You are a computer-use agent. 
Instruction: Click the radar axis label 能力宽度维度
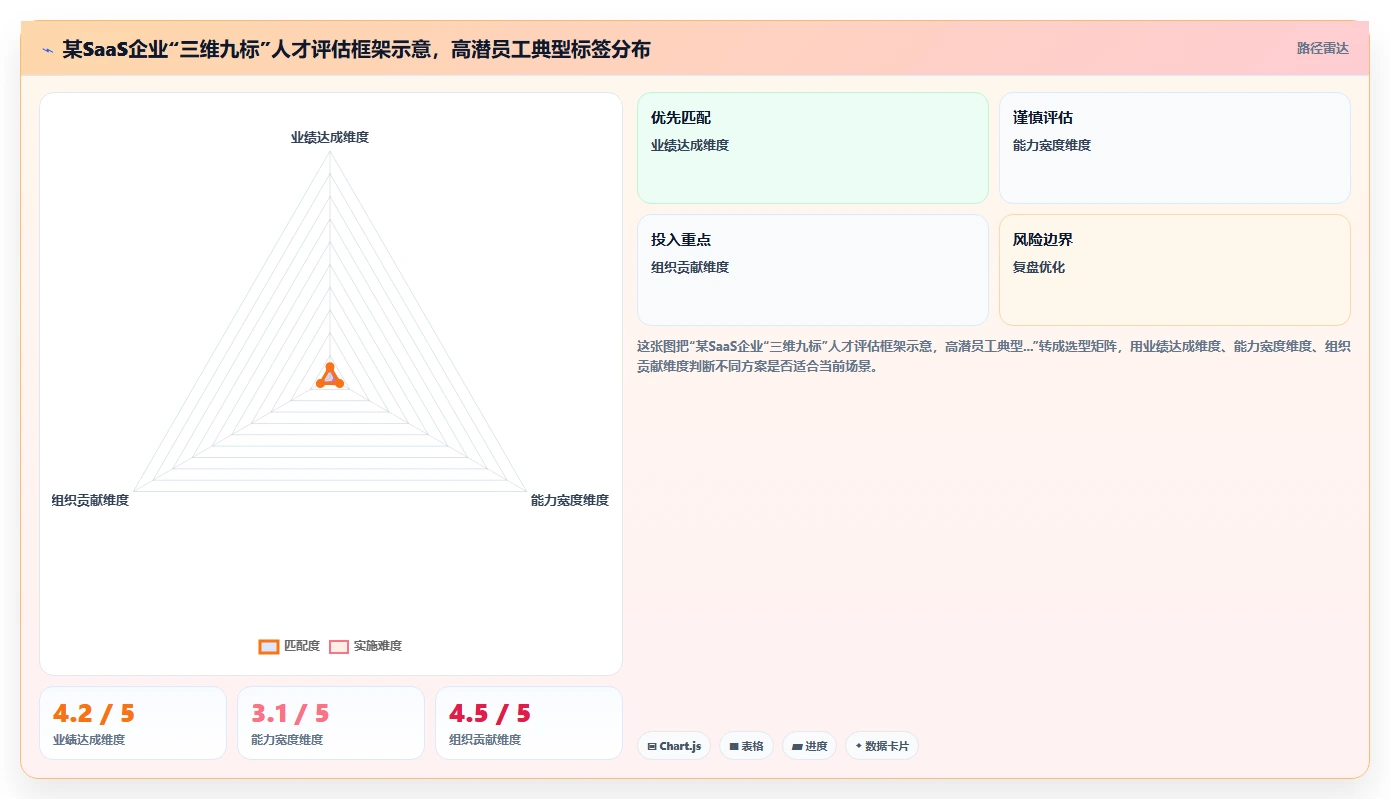[570, 500]
